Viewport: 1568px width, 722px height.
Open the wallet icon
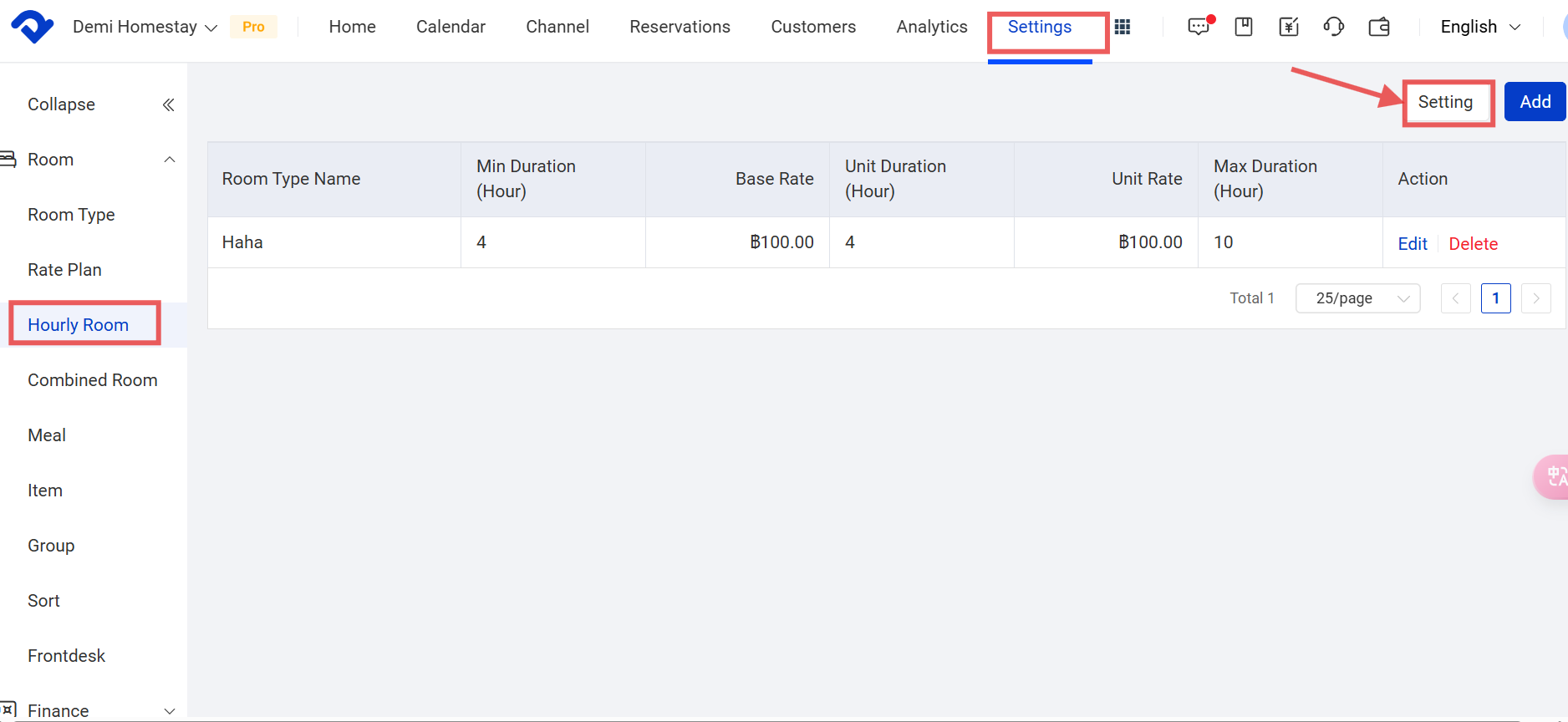(1379, 27)
